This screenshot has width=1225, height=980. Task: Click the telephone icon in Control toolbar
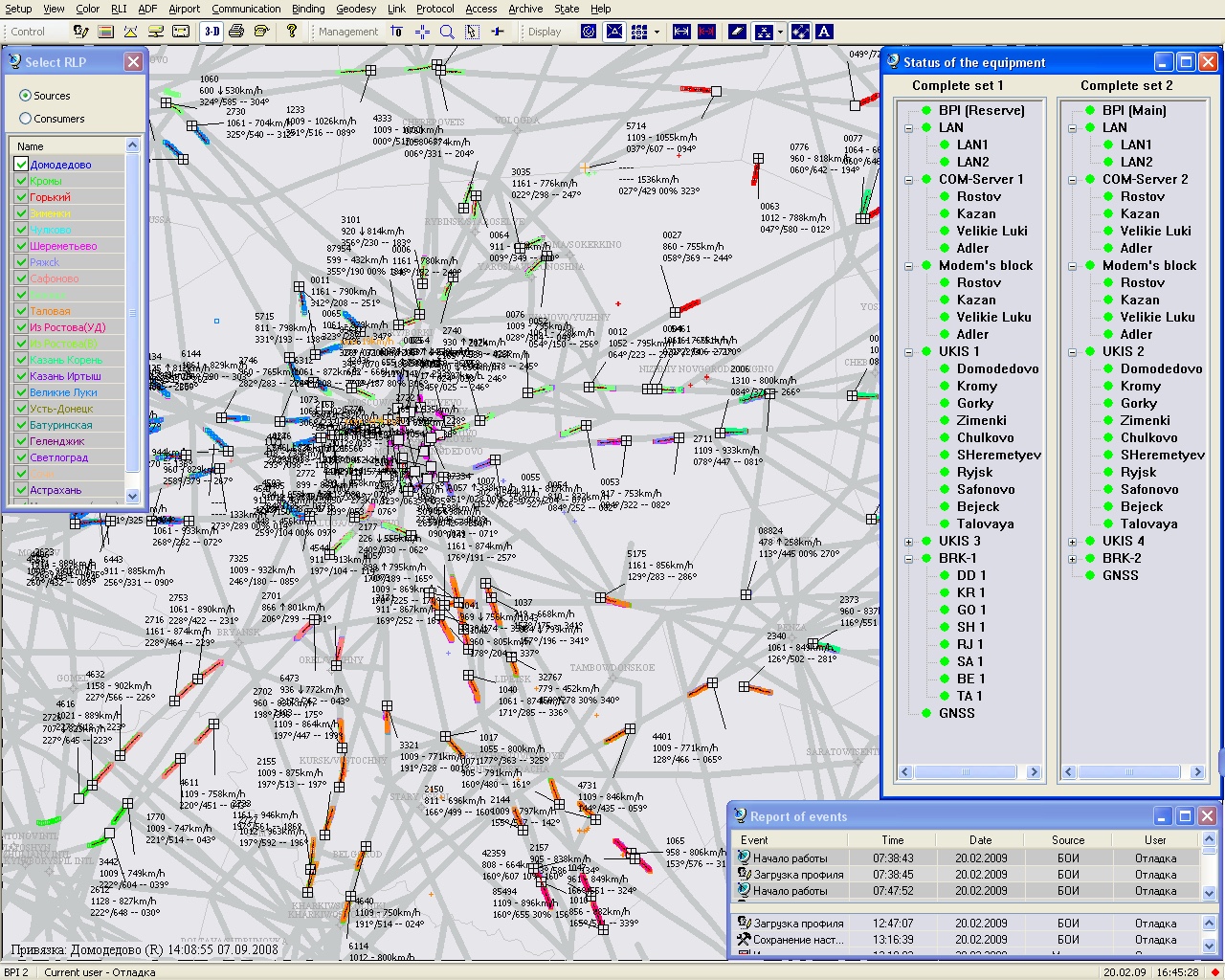coord(261,32)
